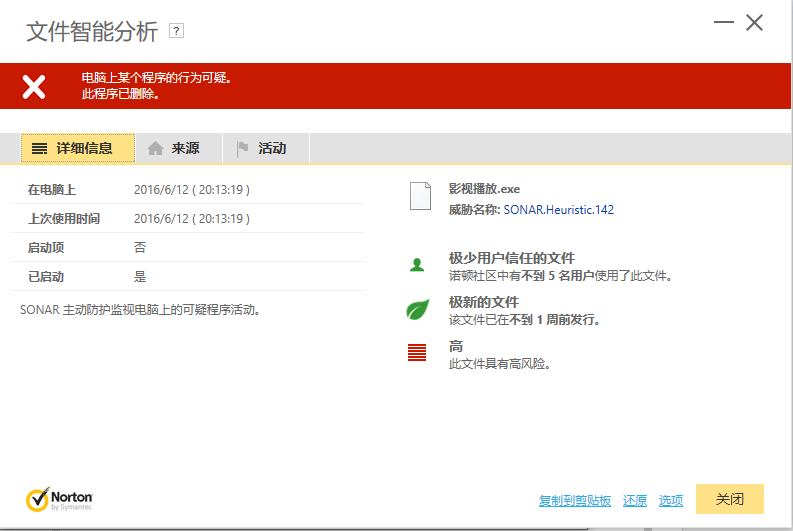Click the 文件智能分析 window title
This screenshot has height=531, width=793.
92,31
